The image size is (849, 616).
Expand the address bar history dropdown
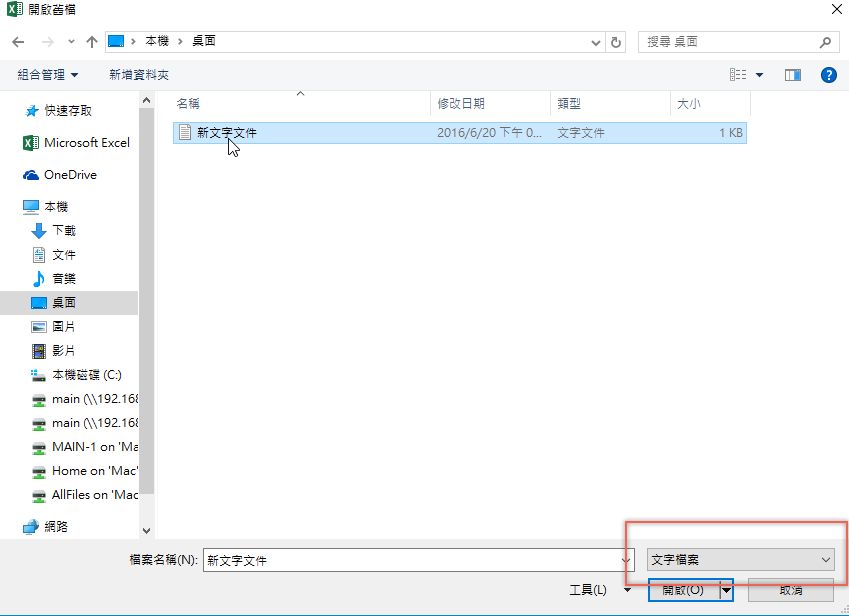pos(596,42)
